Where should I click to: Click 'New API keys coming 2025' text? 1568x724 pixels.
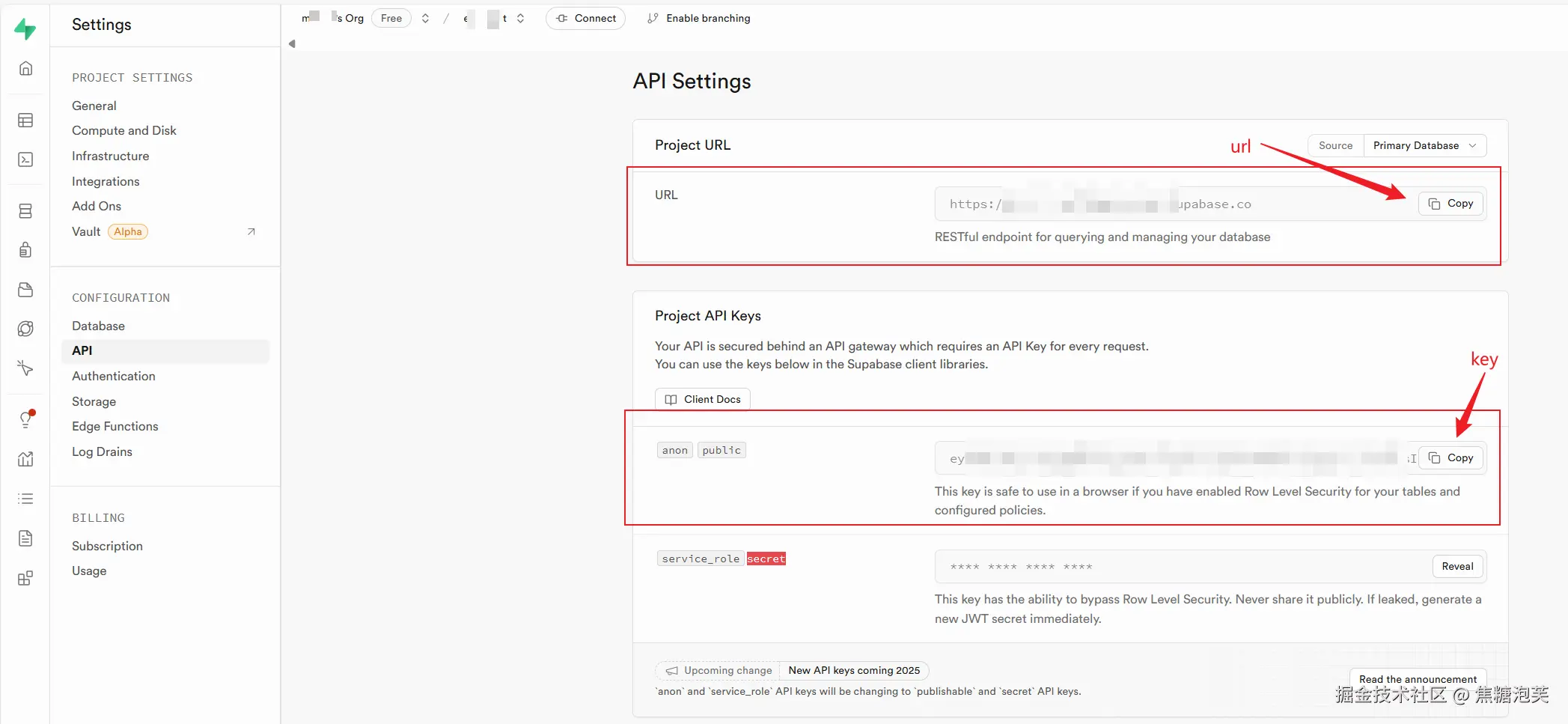click(x=854, y=670)
